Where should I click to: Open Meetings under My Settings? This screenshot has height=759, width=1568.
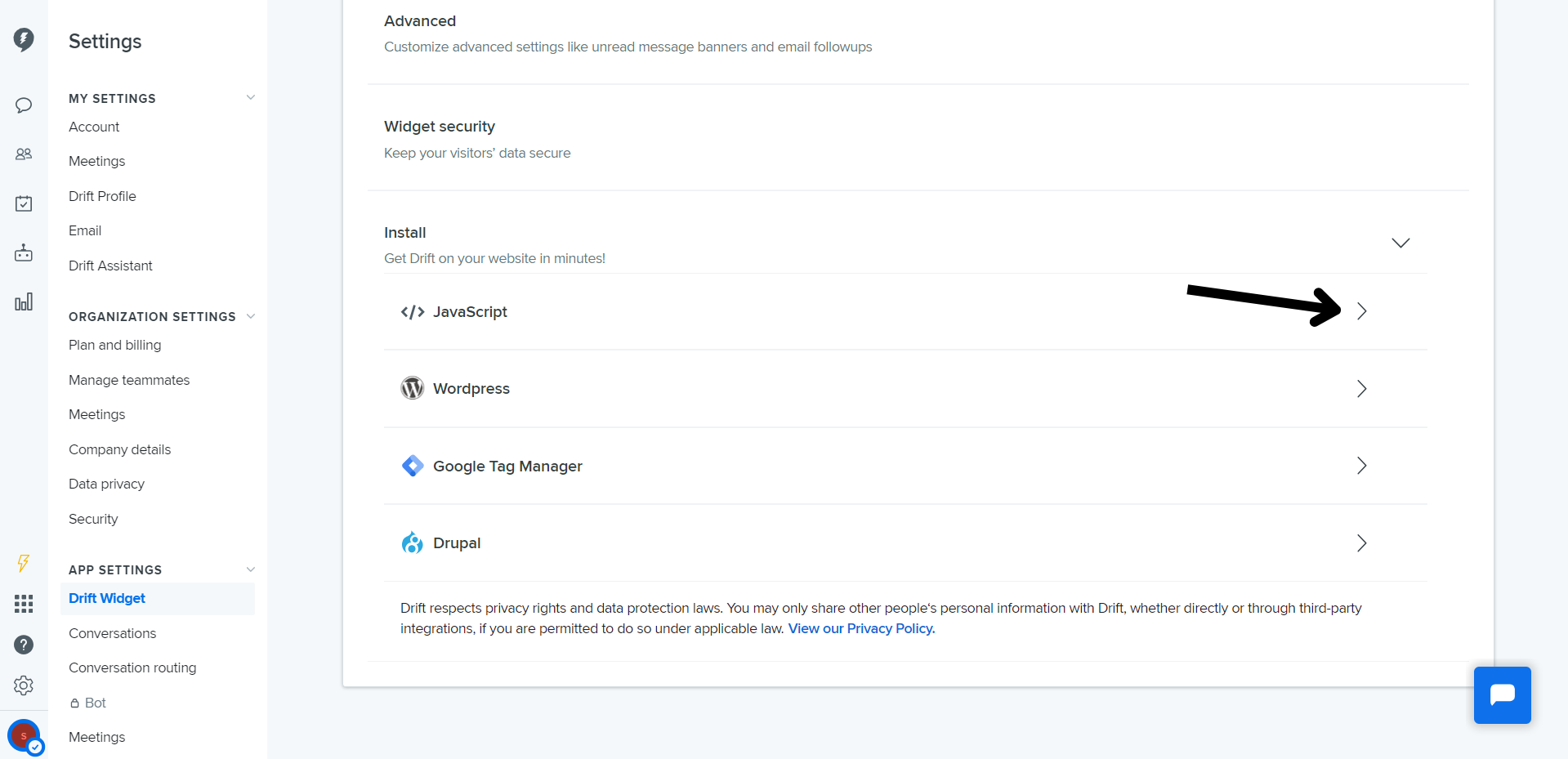tap(96, 161)
